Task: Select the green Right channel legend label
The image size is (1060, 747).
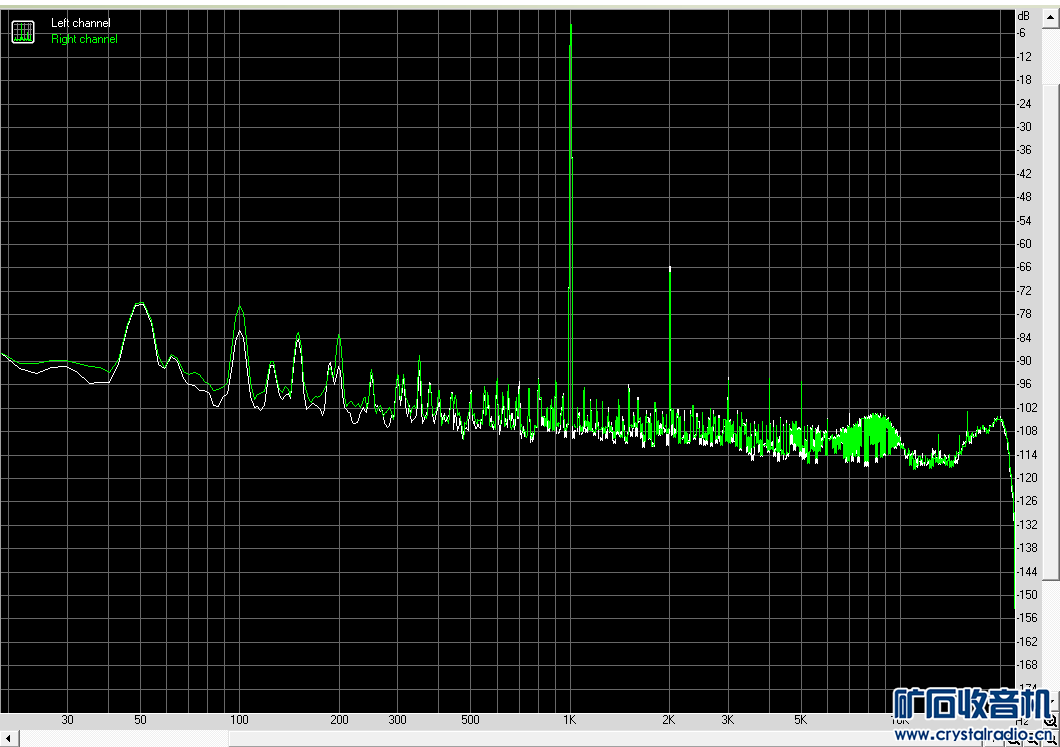Action: pyautogui.click(x=85, y=39)
